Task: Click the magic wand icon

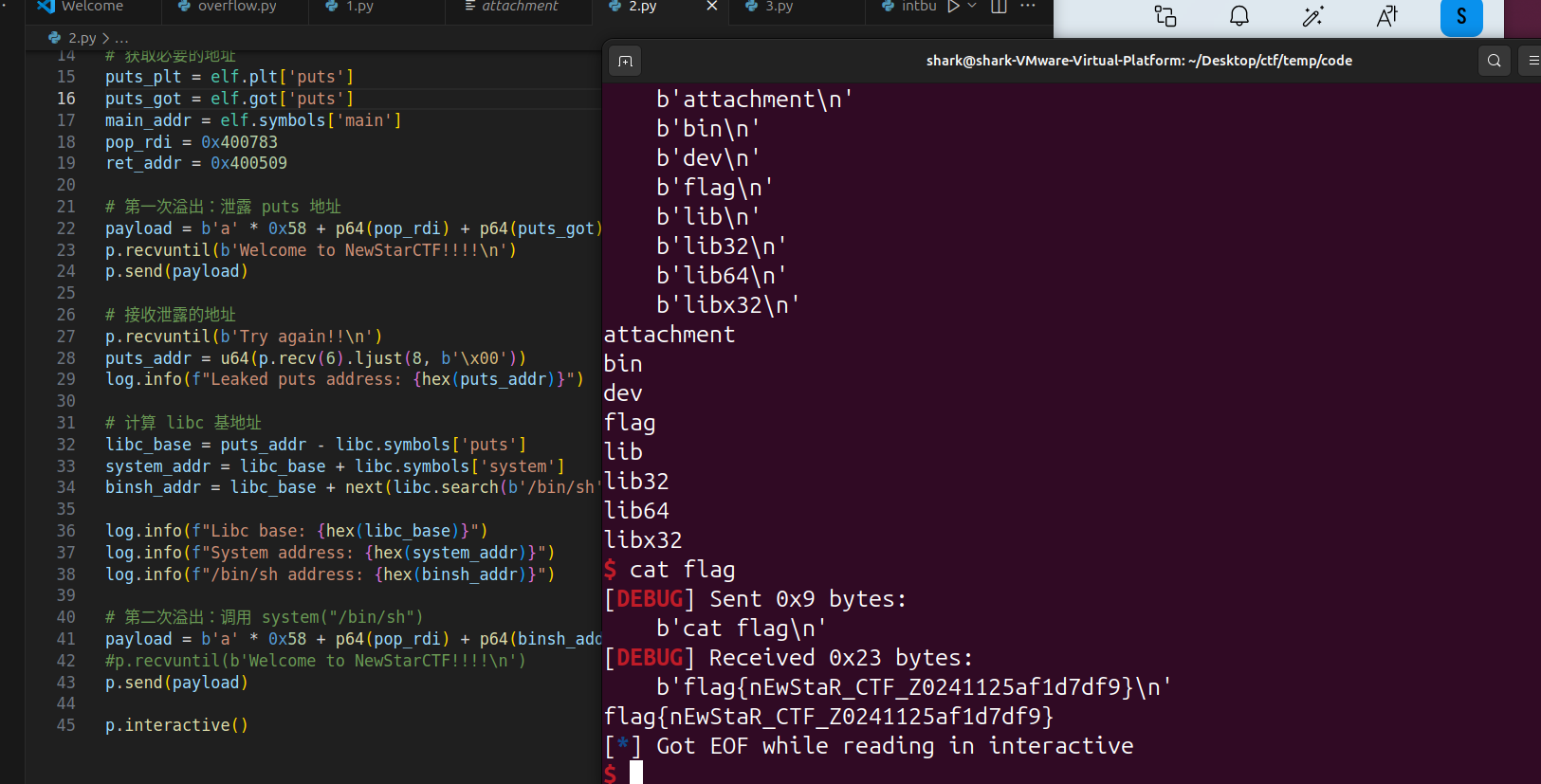Action: pos(1313,16)
